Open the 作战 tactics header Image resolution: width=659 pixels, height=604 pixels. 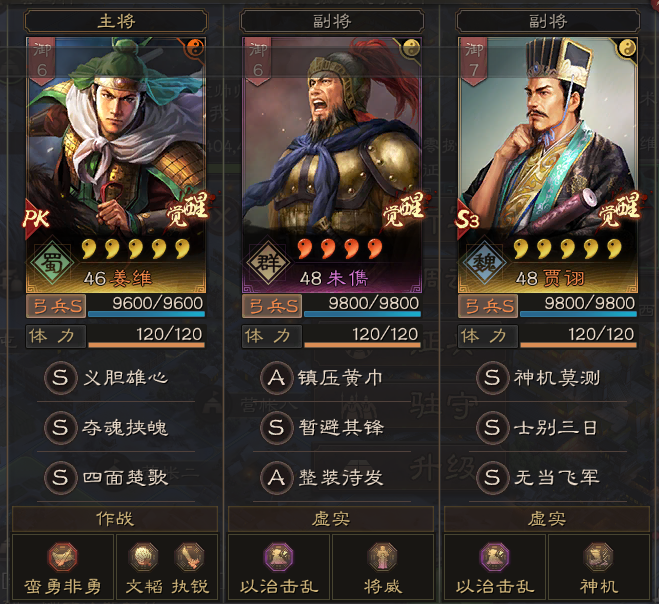pyautogui.click(x=115, y=519)
